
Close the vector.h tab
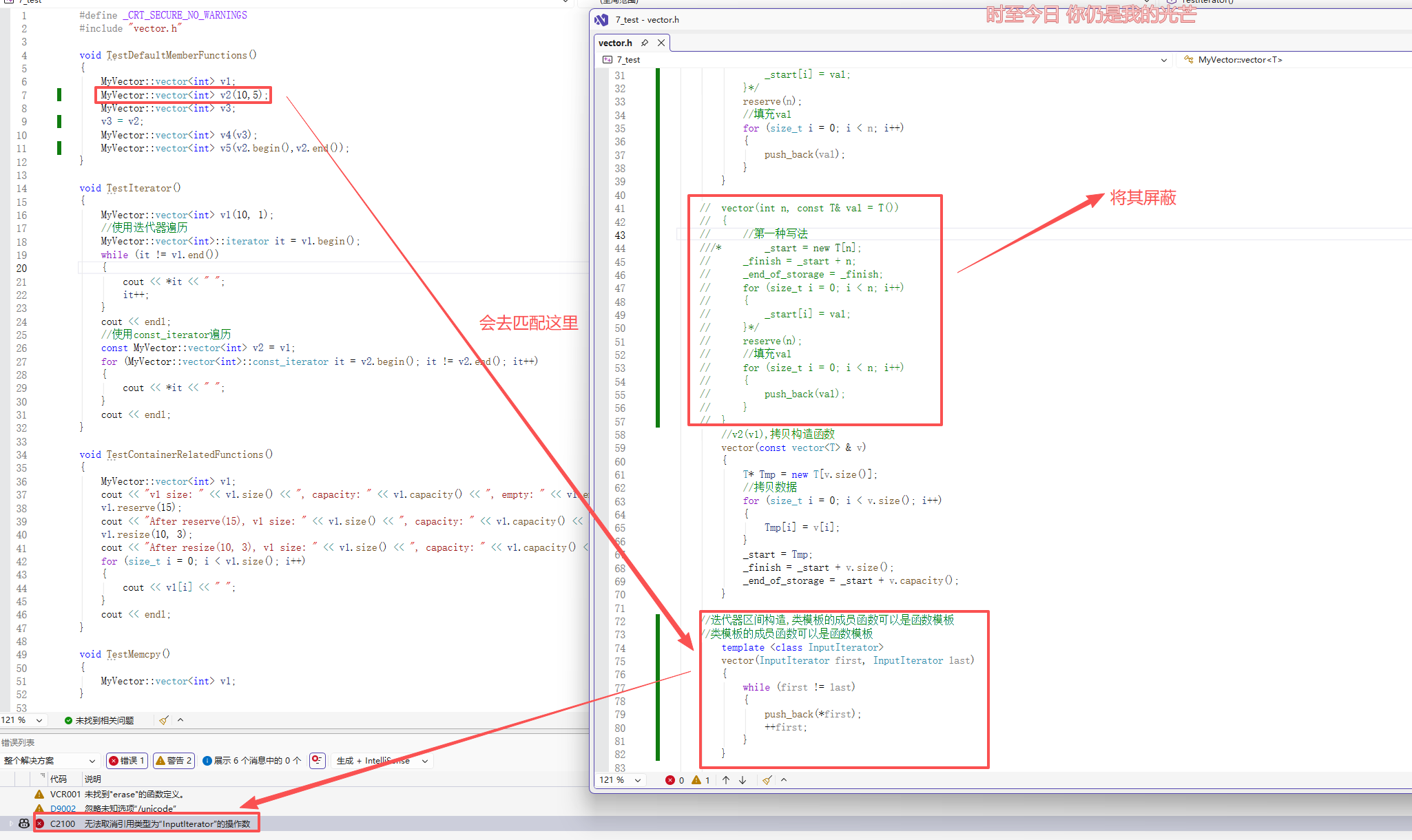coord(661,43)
